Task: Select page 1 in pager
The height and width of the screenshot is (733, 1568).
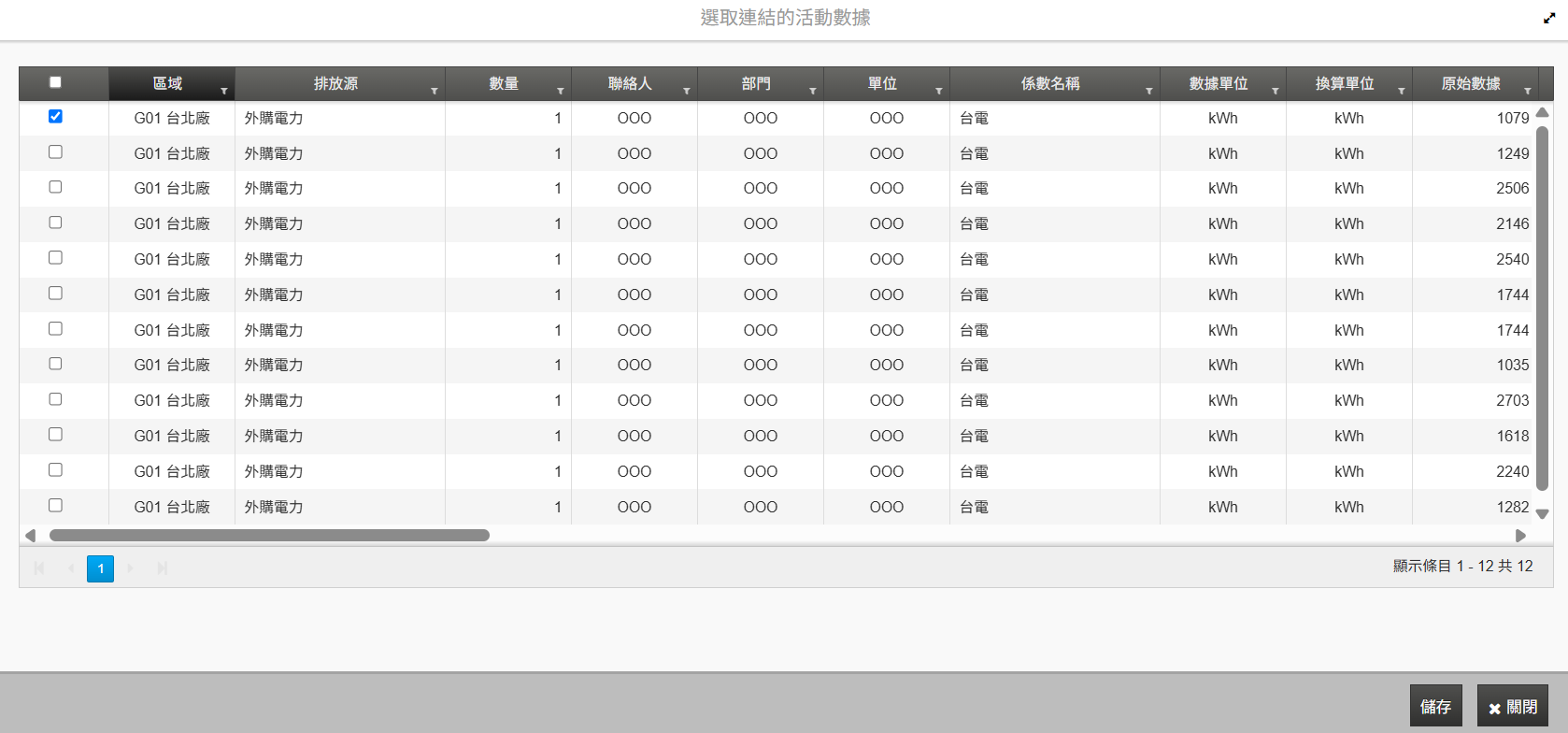Action: click(101, 568)
